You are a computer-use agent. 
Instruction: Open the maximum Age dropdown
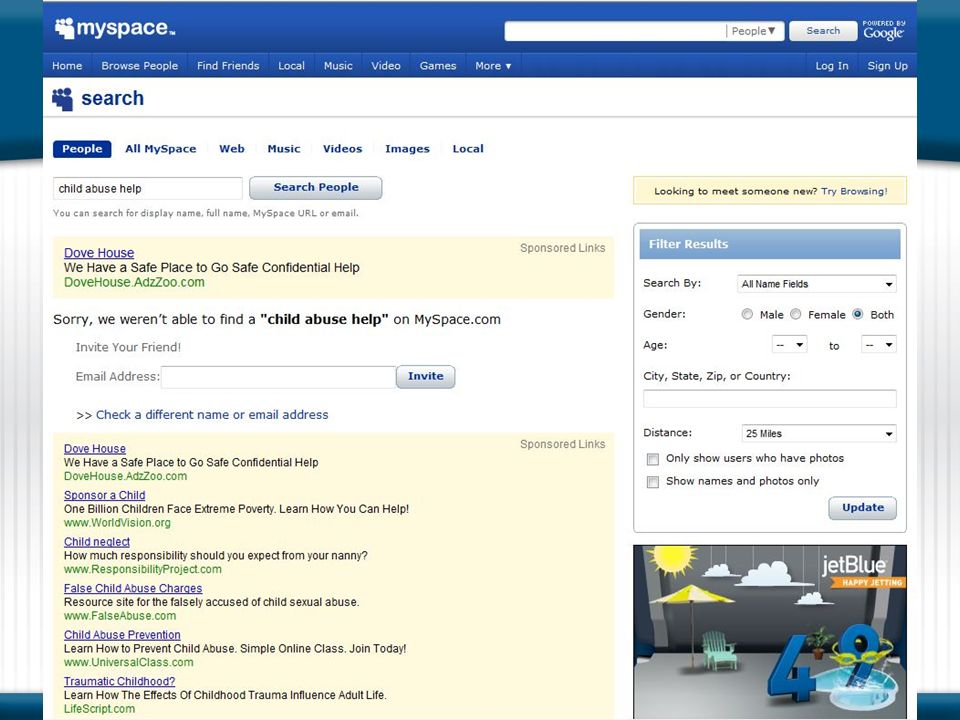[x=879, y=345]
